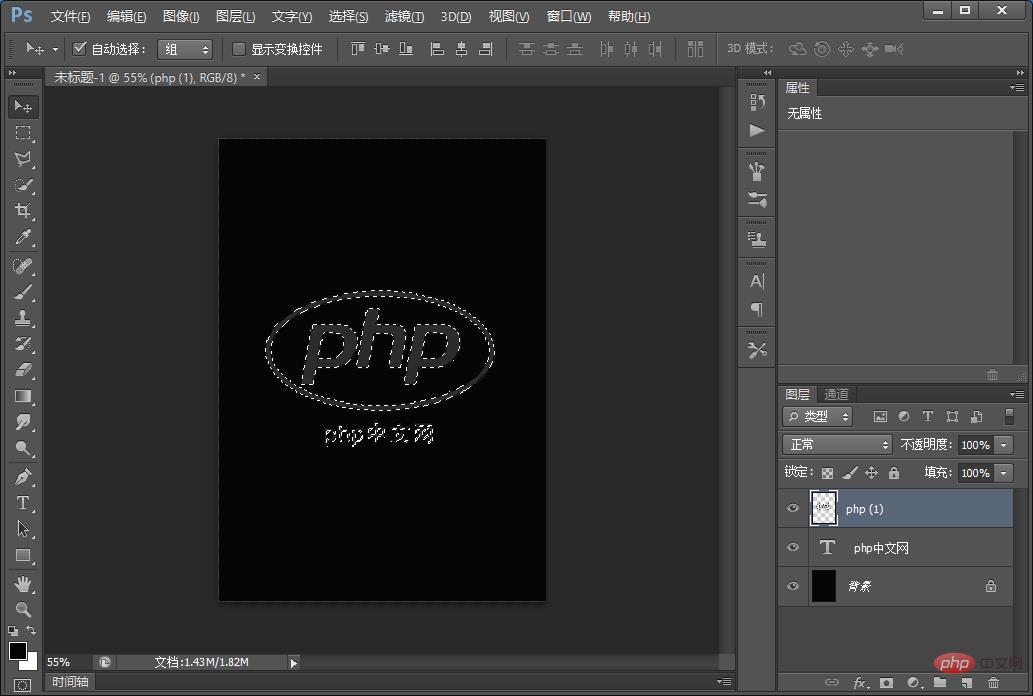Open the 滤镜(T) menu
Screen dimensions: 1033x696
[404, 16]
